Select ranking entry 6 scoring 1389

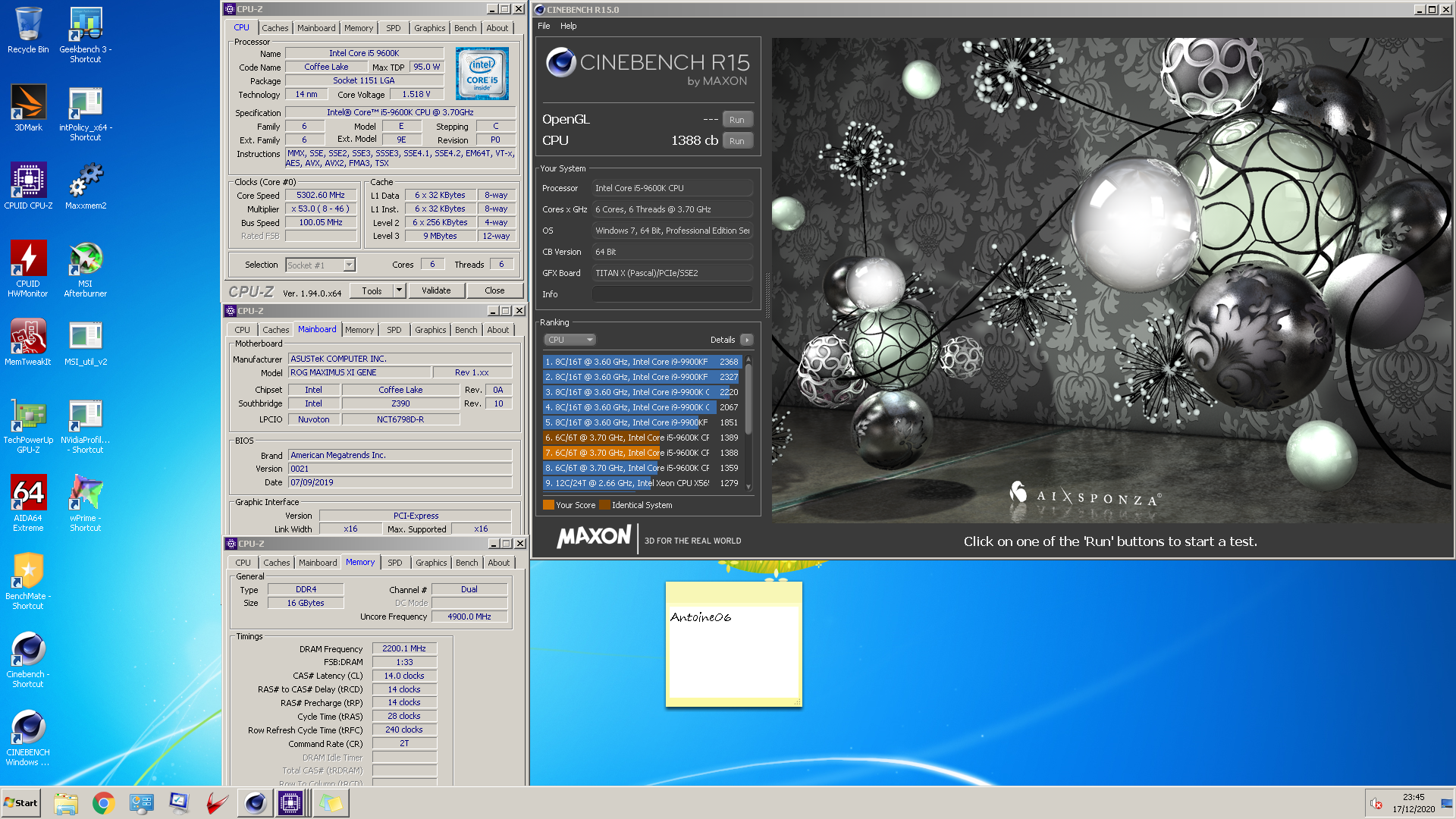(642, 438)
